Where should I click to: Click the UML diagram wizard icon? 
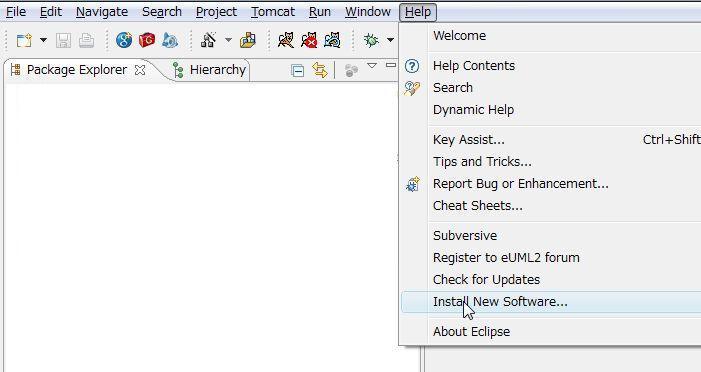(x=208, y=40)
